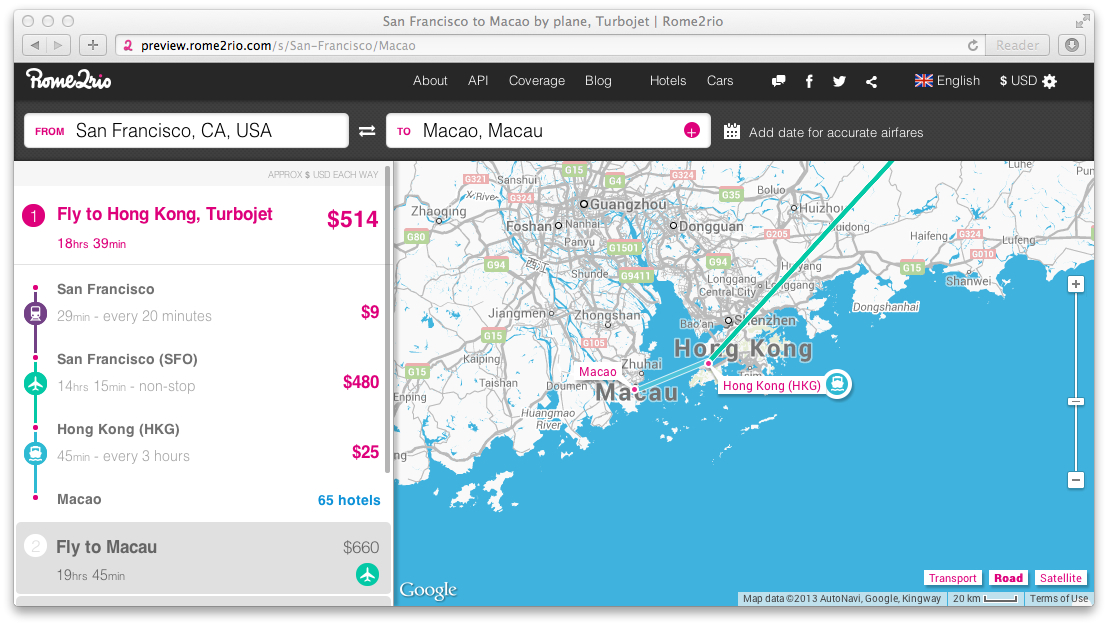Open the English language selector
The height and width of the screenshot is (626, 1108).
point(948,81)
